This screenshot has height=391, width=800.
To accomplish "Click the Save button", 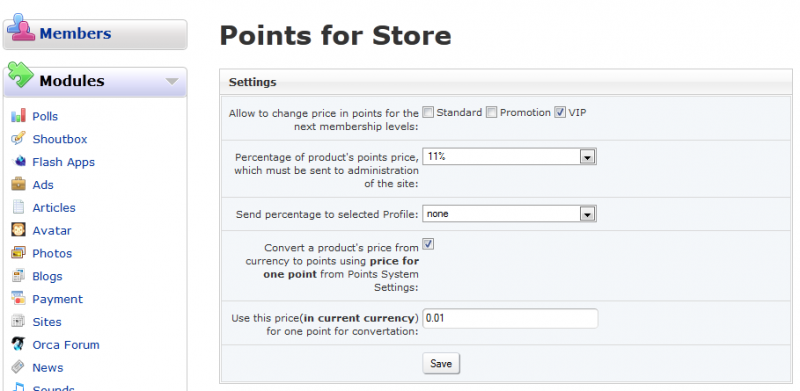I will point(441,363).
